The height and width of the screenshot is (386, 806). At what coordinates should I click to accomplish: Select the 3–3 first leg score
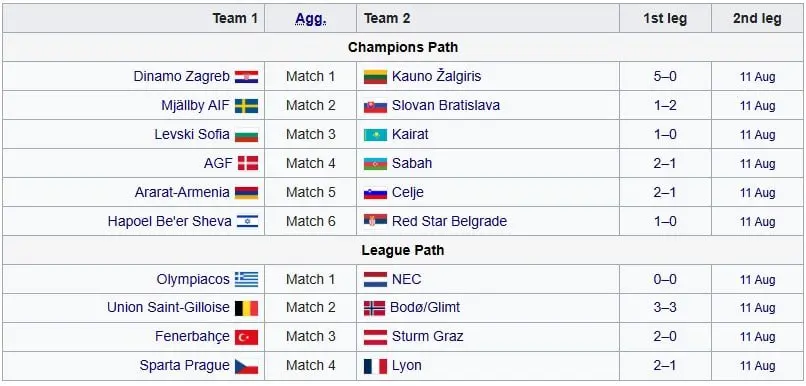tap(665, 308)
